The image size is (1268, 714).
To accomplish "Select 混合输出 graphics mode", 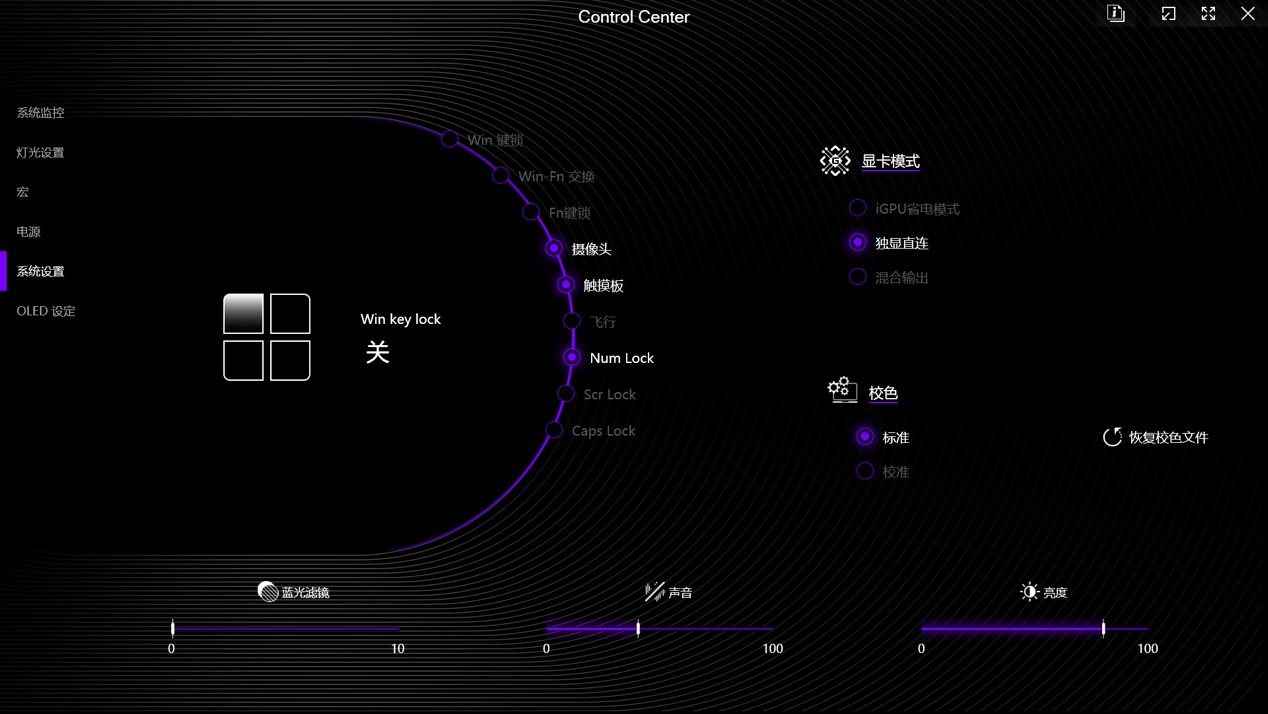I will (x=858, y=277).
